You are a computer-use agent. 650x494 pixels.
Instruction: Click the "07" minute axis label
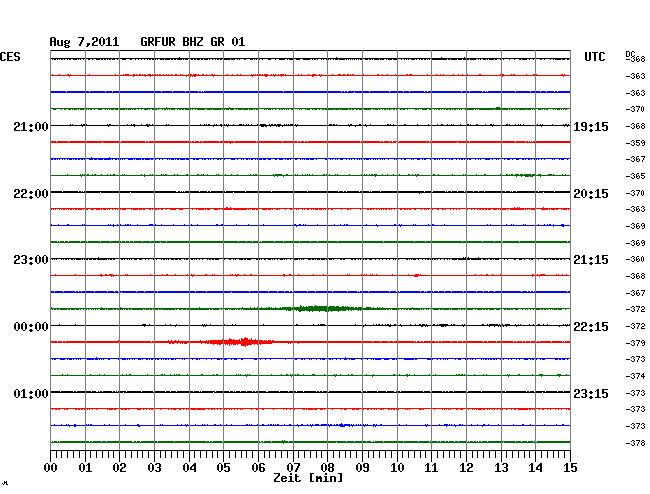[x=293, y=468]
